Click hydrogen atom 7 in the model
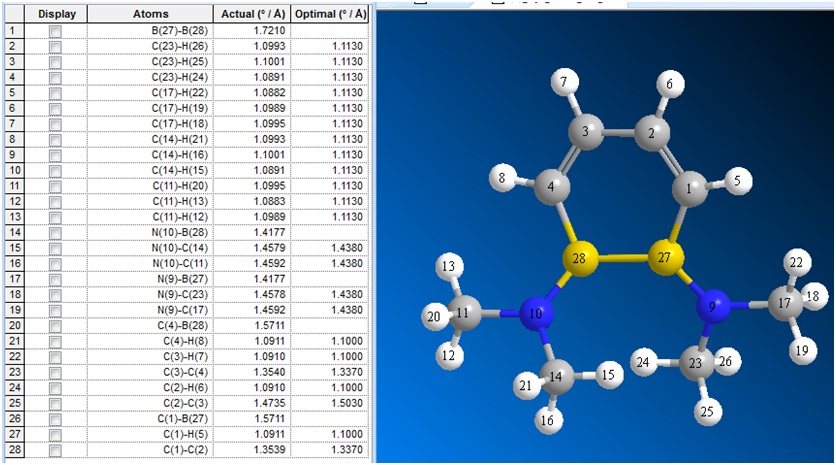 (x=565, y=82)
